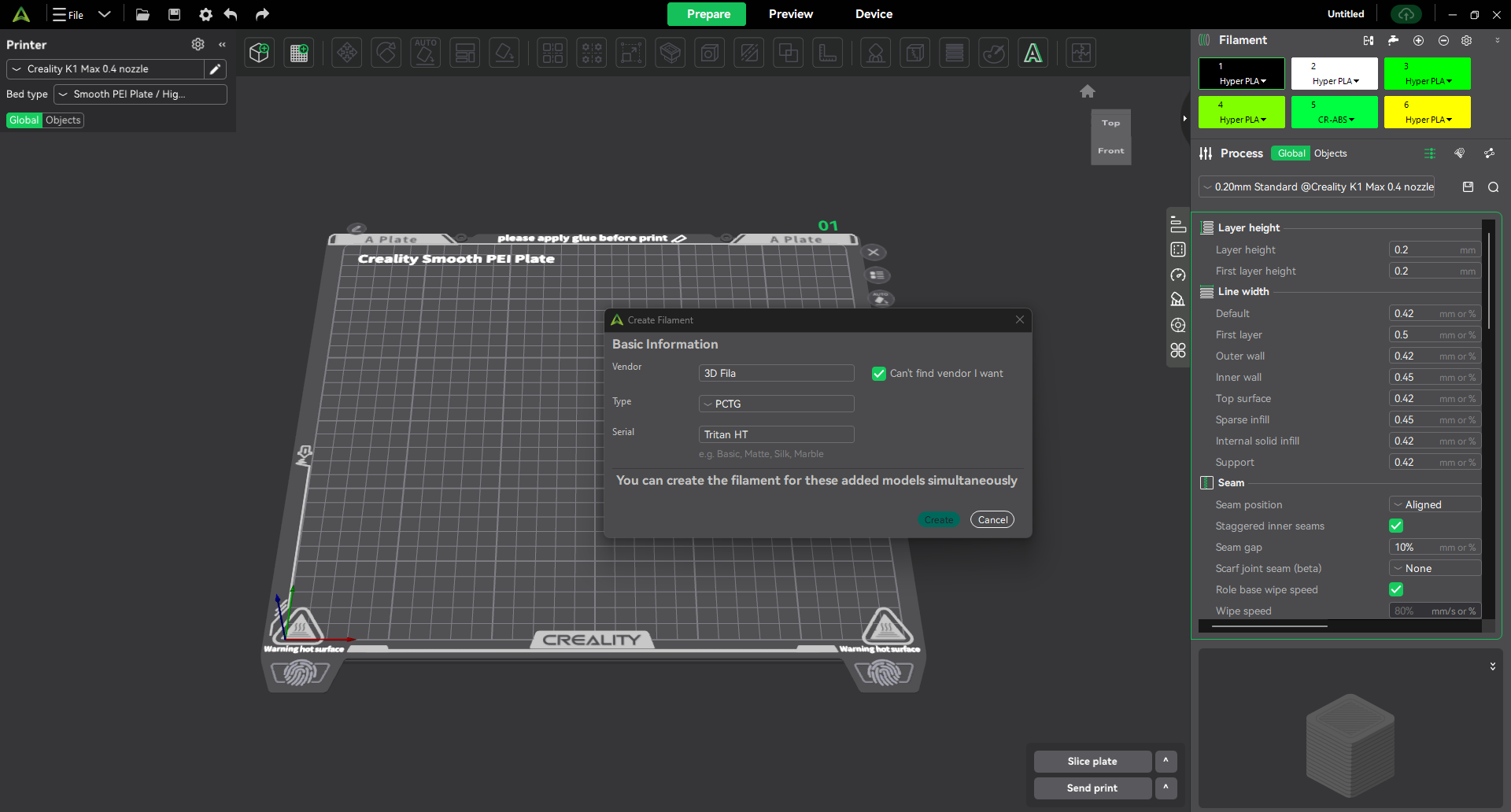Click Cancel in Create Filament dialog
Image resolution: width=1511 pixels, height=812 pixels.
pyautogui.click(x=992, y=519)
